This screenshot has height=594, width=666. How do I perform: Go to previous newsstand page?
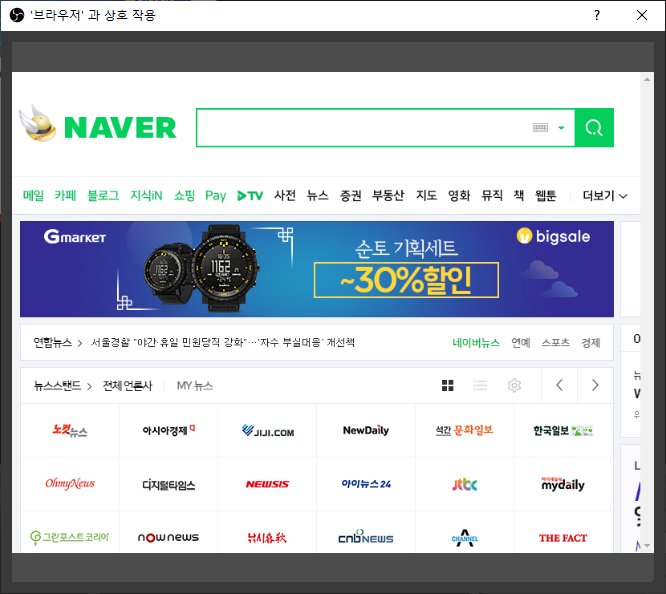point(559,385)
